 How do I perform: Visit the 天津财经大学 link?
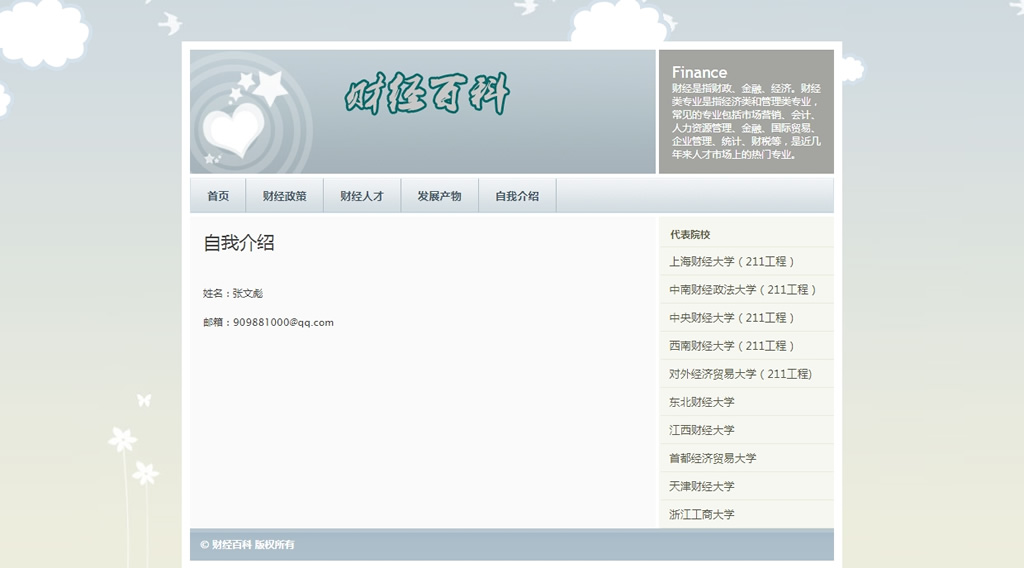(x=702, y=486)
